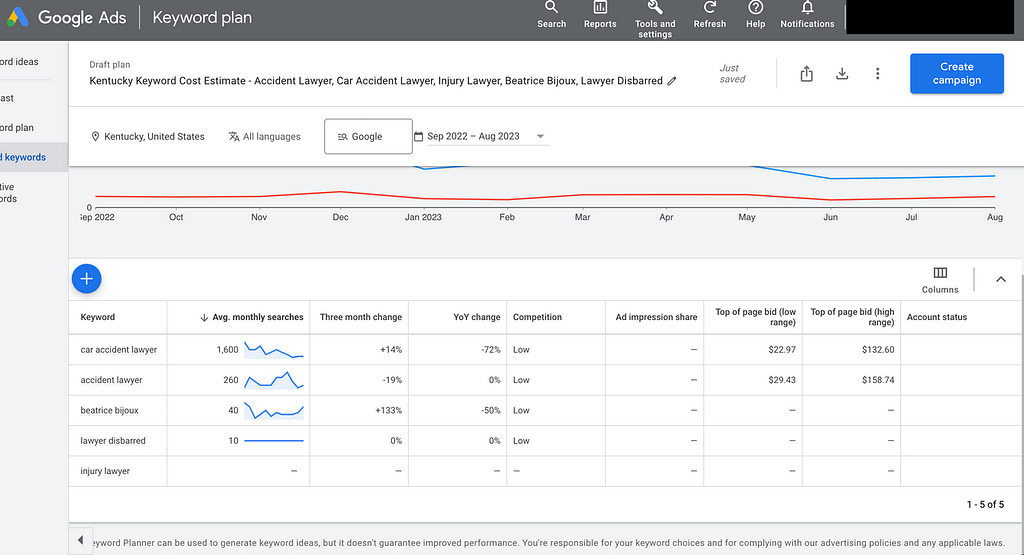Collapse the table with the chevron
The image size is (1024, 555).
[x=1000, y=279]
